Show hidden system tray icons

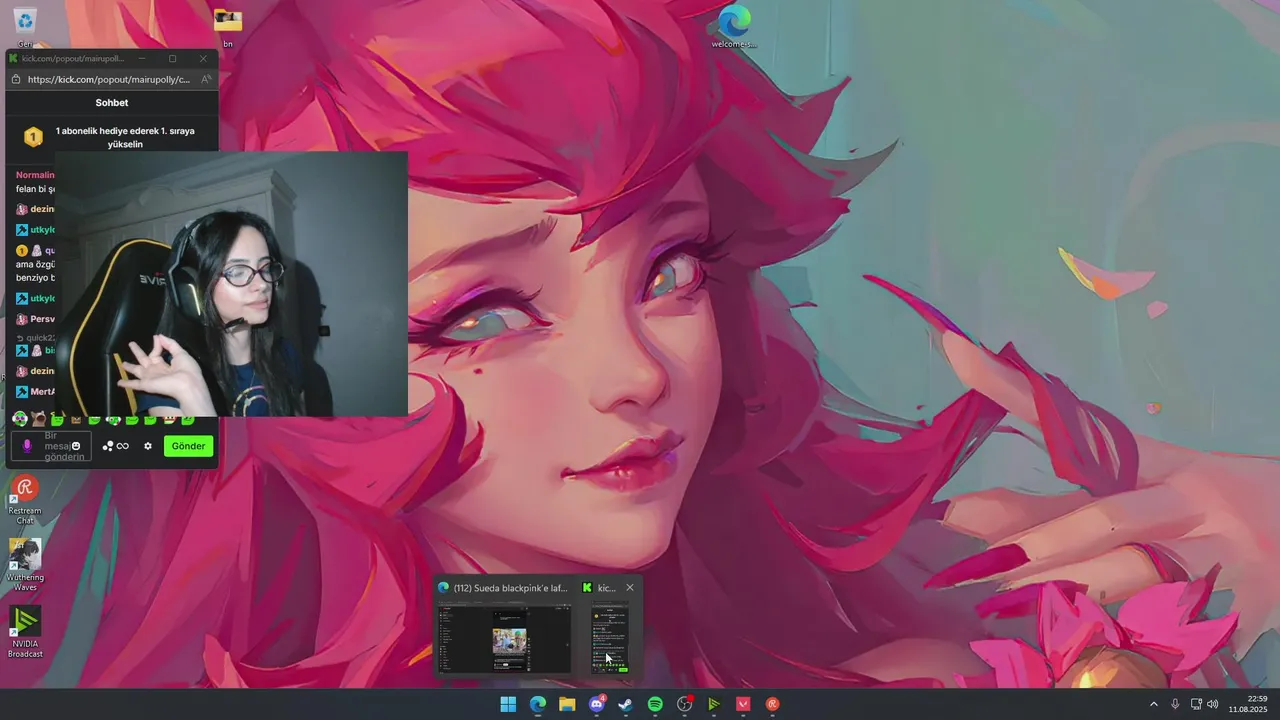pos(1153,704)
